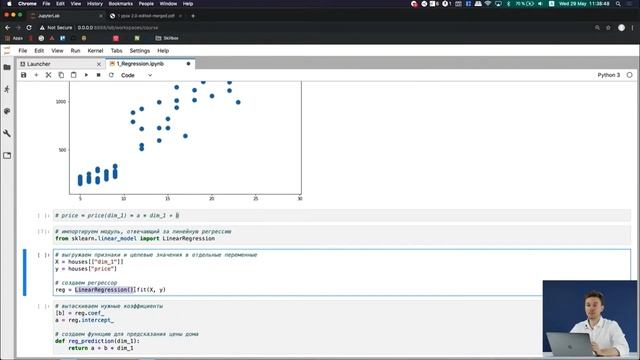Open the JupyterLab Tabs menu
Image resolution: width=640 pixels, height=360 pixels.
click(x=116, y=51)
